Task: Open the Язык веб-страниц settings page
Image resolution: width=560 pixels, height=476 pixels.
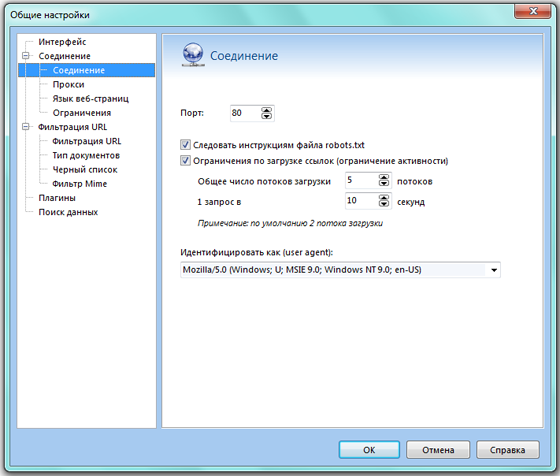Action: coord(90,99)
